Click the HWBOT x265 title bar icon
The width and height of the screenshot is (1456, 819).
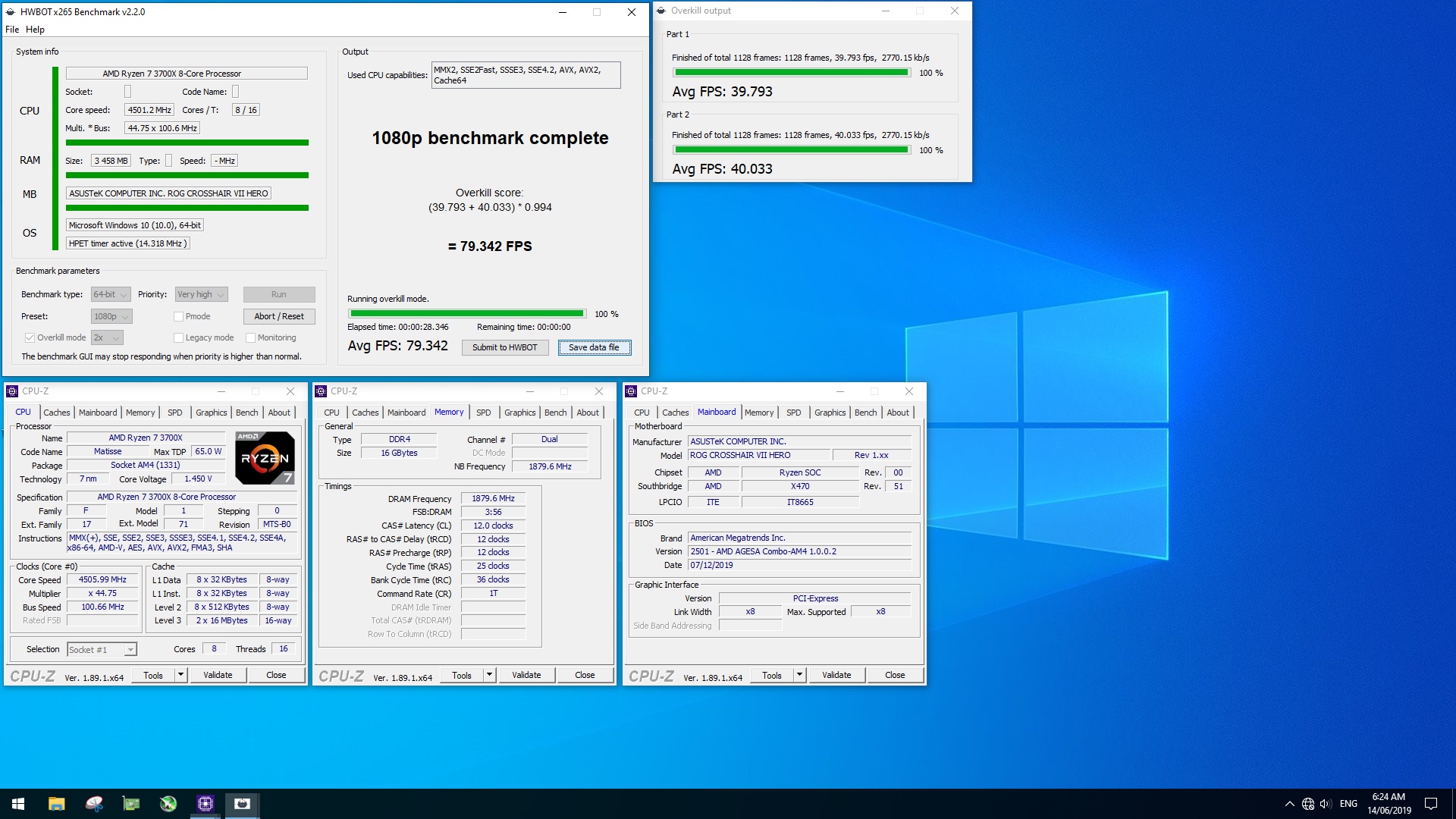click(x=11, y=12)
